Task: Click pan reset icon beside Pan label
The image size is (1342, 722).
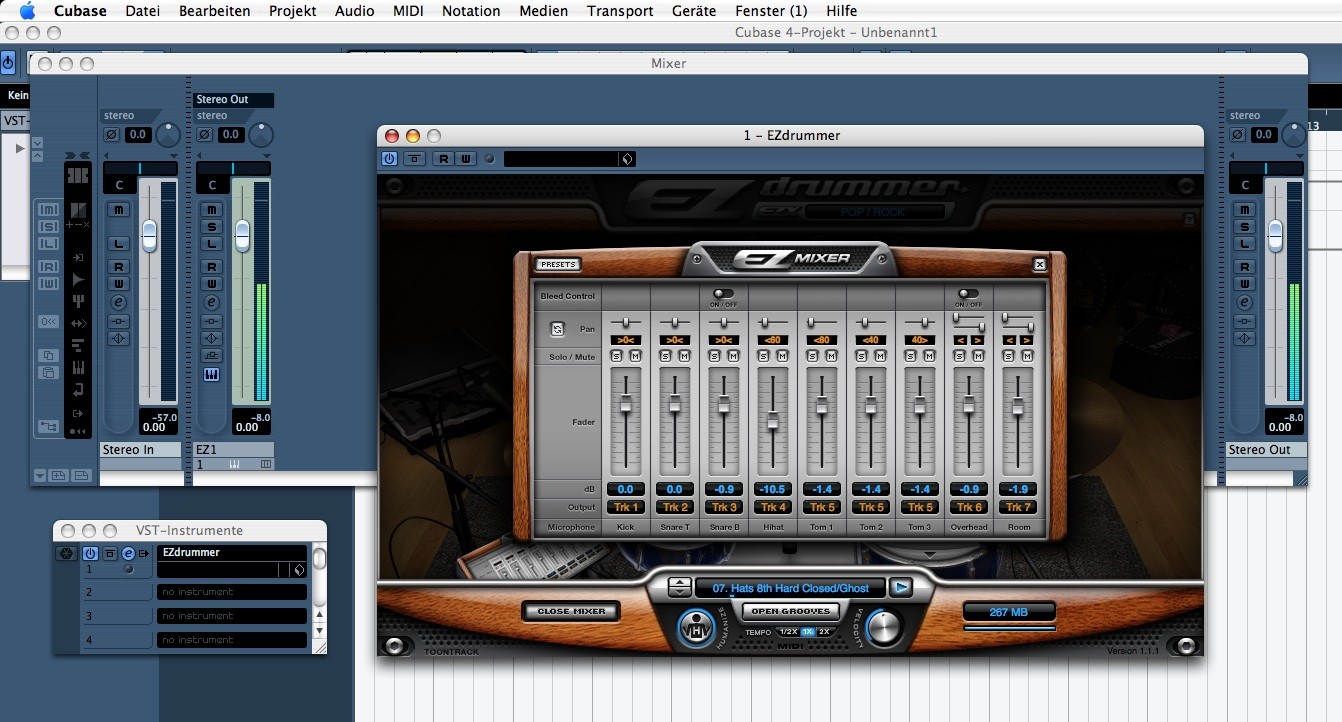Action: click(558, 328)
